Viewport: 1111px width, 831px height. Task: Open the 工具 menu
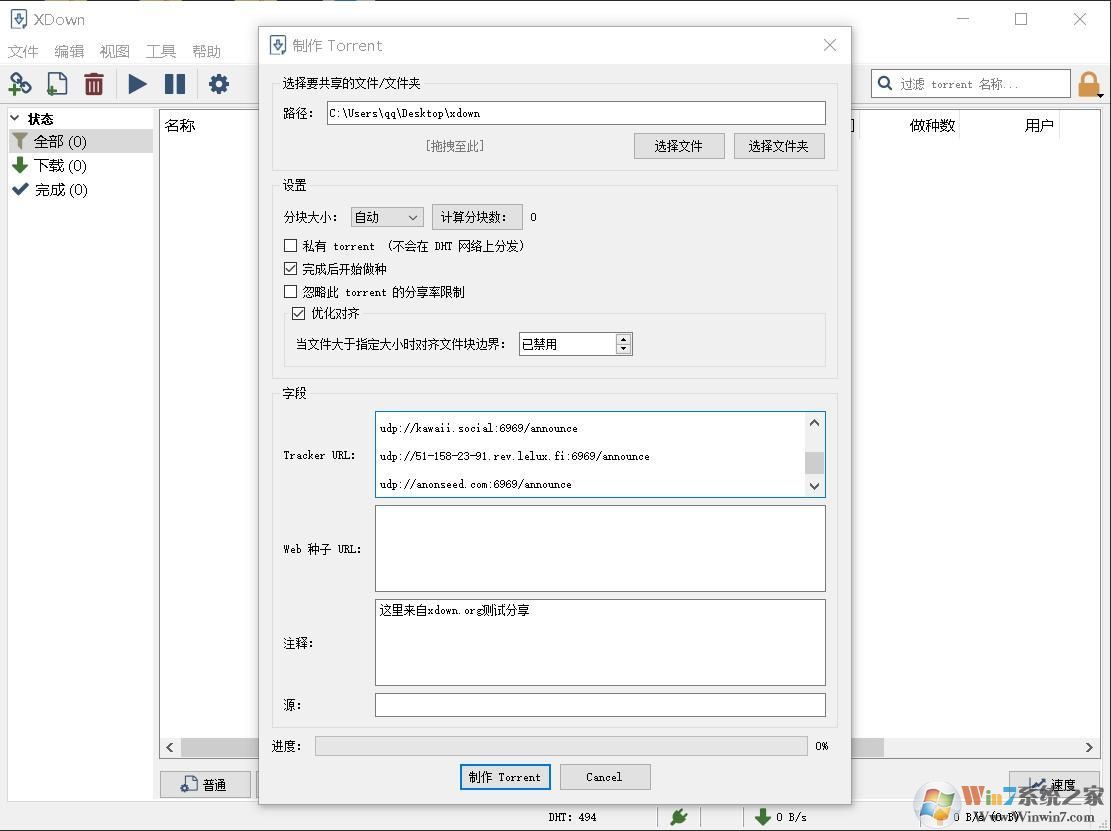[x=160, y=51]
